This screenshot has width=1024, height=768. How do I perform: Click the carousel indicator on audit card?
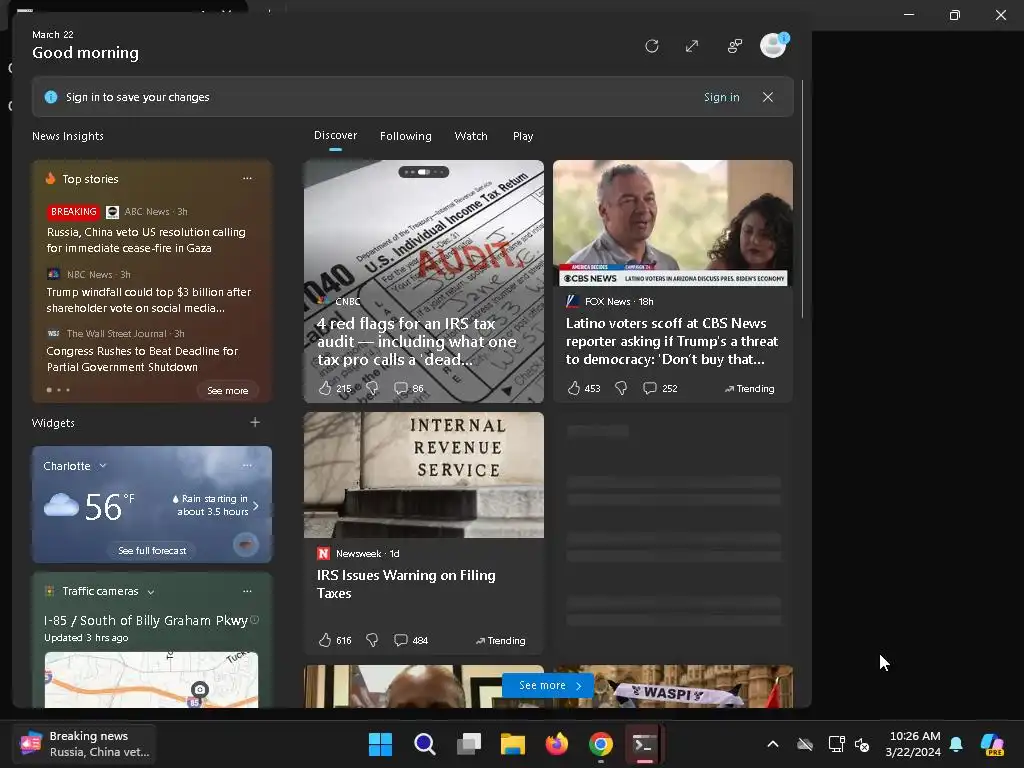424,172
